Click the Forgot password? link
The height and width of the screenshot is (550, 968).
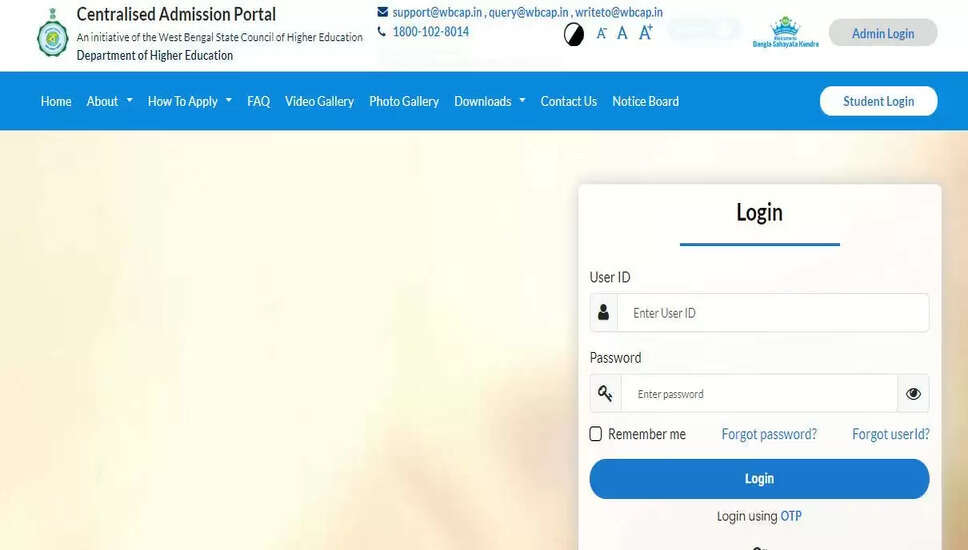pos(769,434)
